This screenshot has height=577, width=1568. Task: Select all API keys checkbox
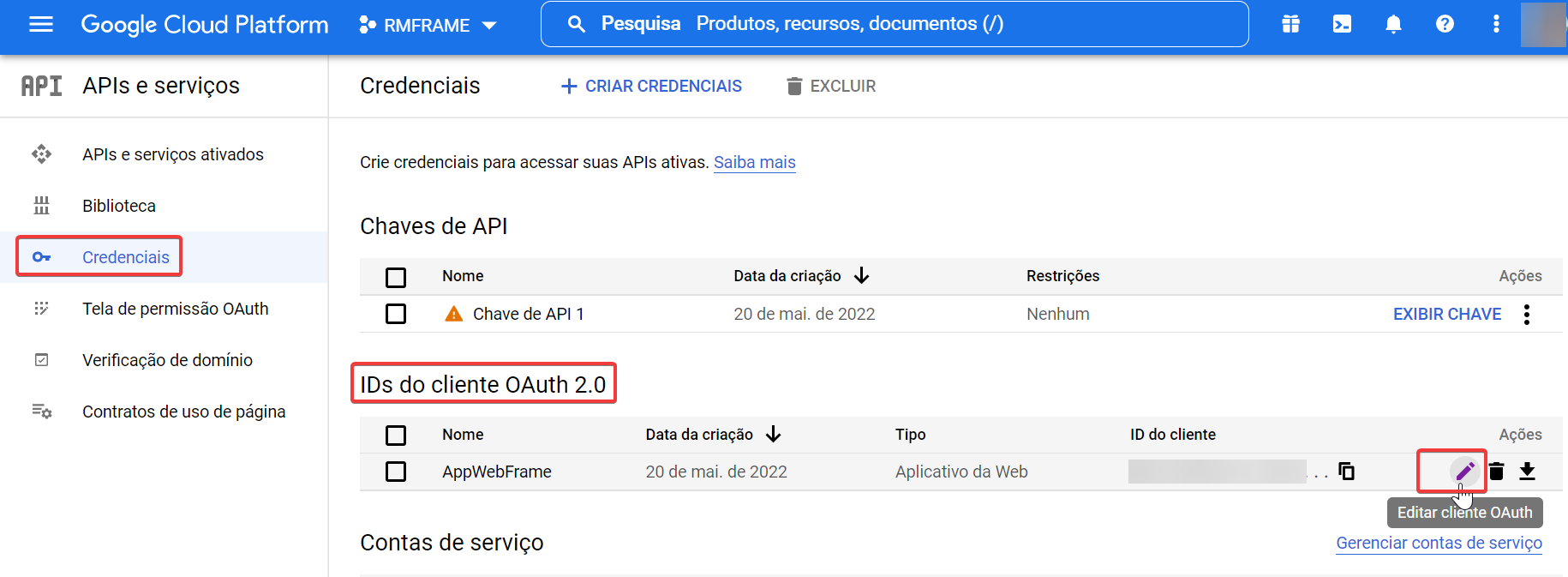click(x=396, y=277)
